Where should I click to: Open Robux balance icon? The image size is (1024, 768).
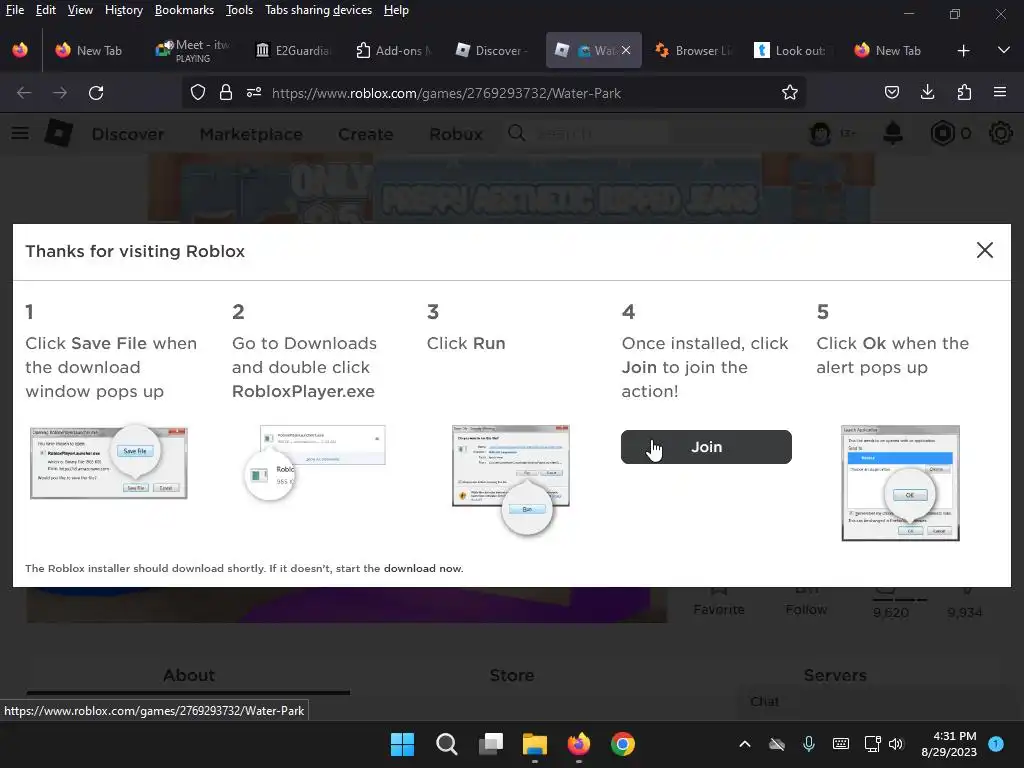coord(942,133)
